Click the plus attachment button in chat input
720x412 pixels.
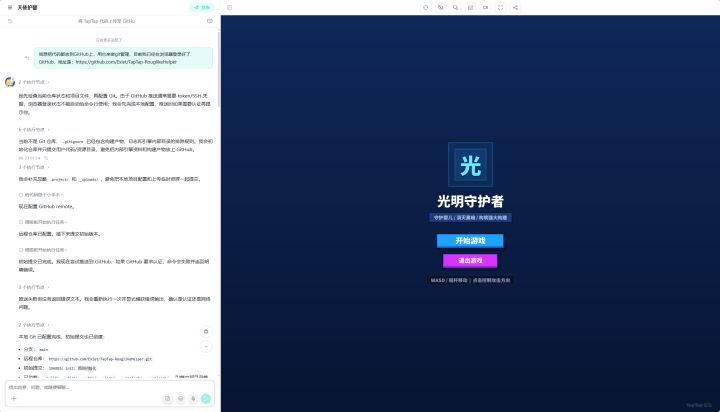tap(14, 399)
